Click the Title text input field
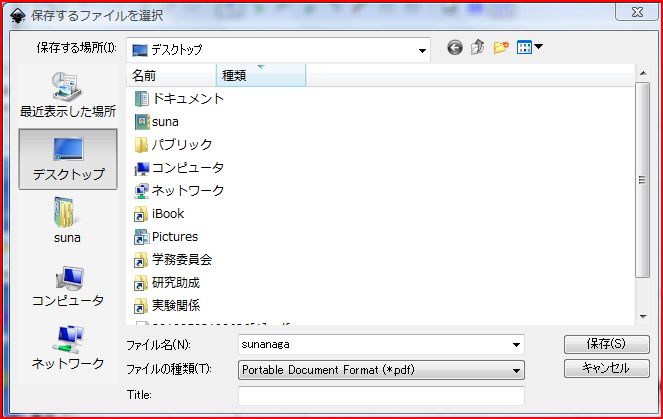663x419 pixels. pyautogui.click(x=381, y=396)
